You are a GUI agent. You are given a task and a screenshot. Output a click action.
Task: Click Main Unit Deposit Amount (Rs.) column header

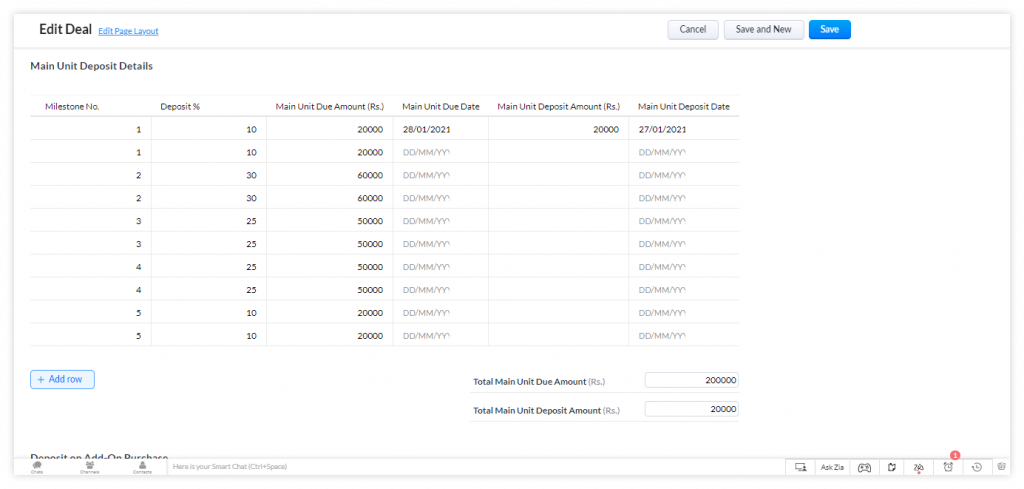click(x=558, y=106)
